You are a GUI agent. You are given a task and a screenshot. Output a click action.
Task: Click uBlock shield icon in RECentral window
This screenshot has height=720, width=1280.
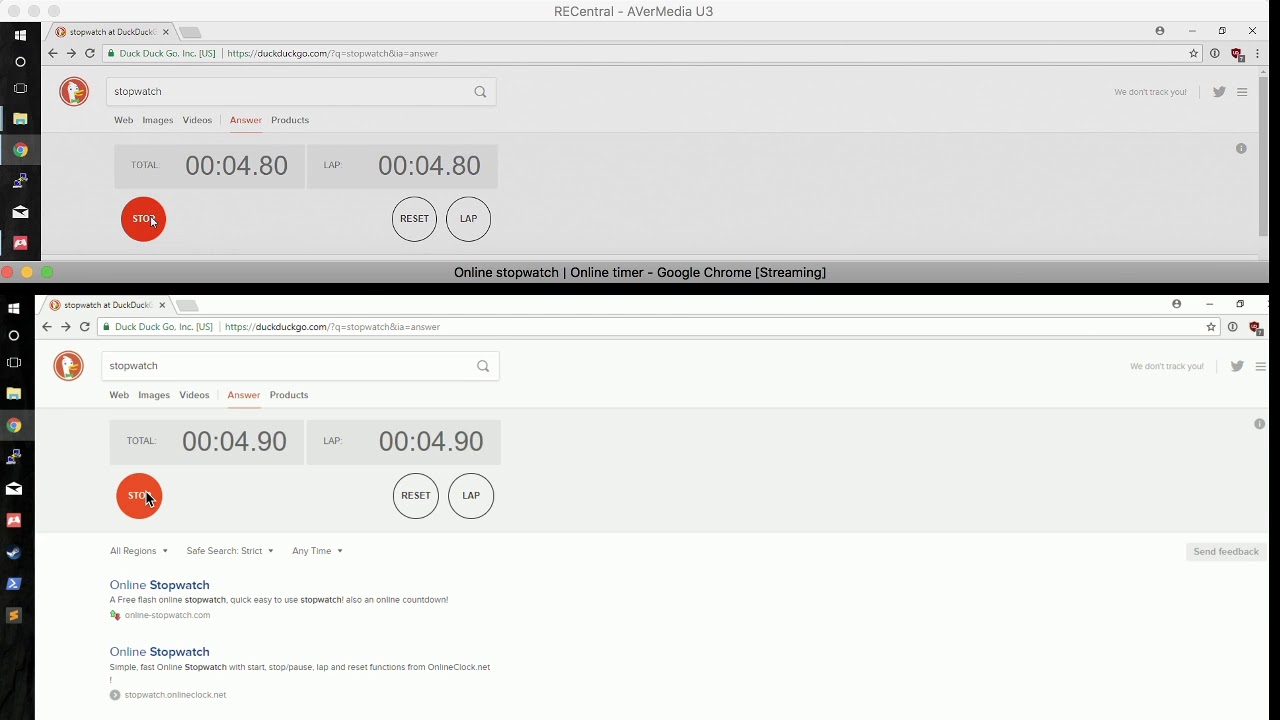[1237, 54]
